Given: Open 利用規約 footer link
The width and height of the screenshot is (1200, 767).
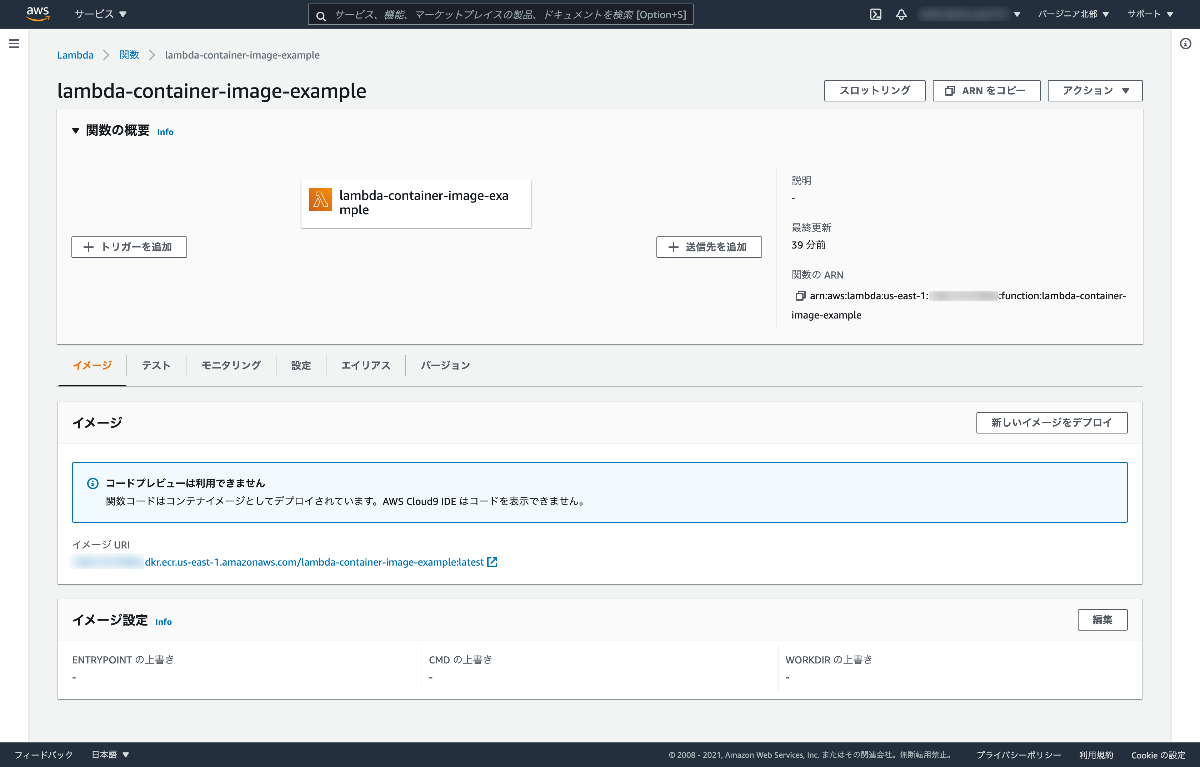Looking at the screenshot, I should click(1096, 755).
